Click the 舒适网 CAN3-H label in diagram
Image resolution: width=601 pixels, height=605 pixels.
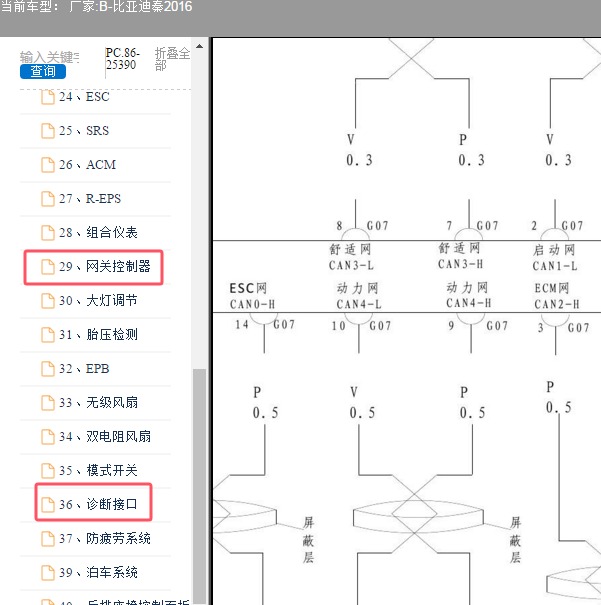point(460,256)
